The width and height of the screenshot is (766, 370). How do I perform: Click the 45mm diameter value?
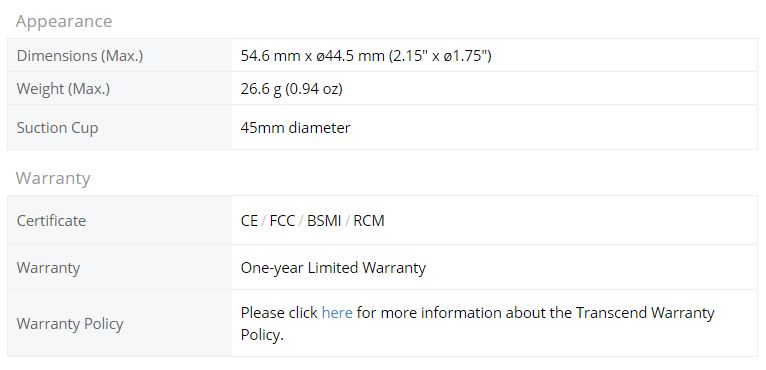(295, 128)
